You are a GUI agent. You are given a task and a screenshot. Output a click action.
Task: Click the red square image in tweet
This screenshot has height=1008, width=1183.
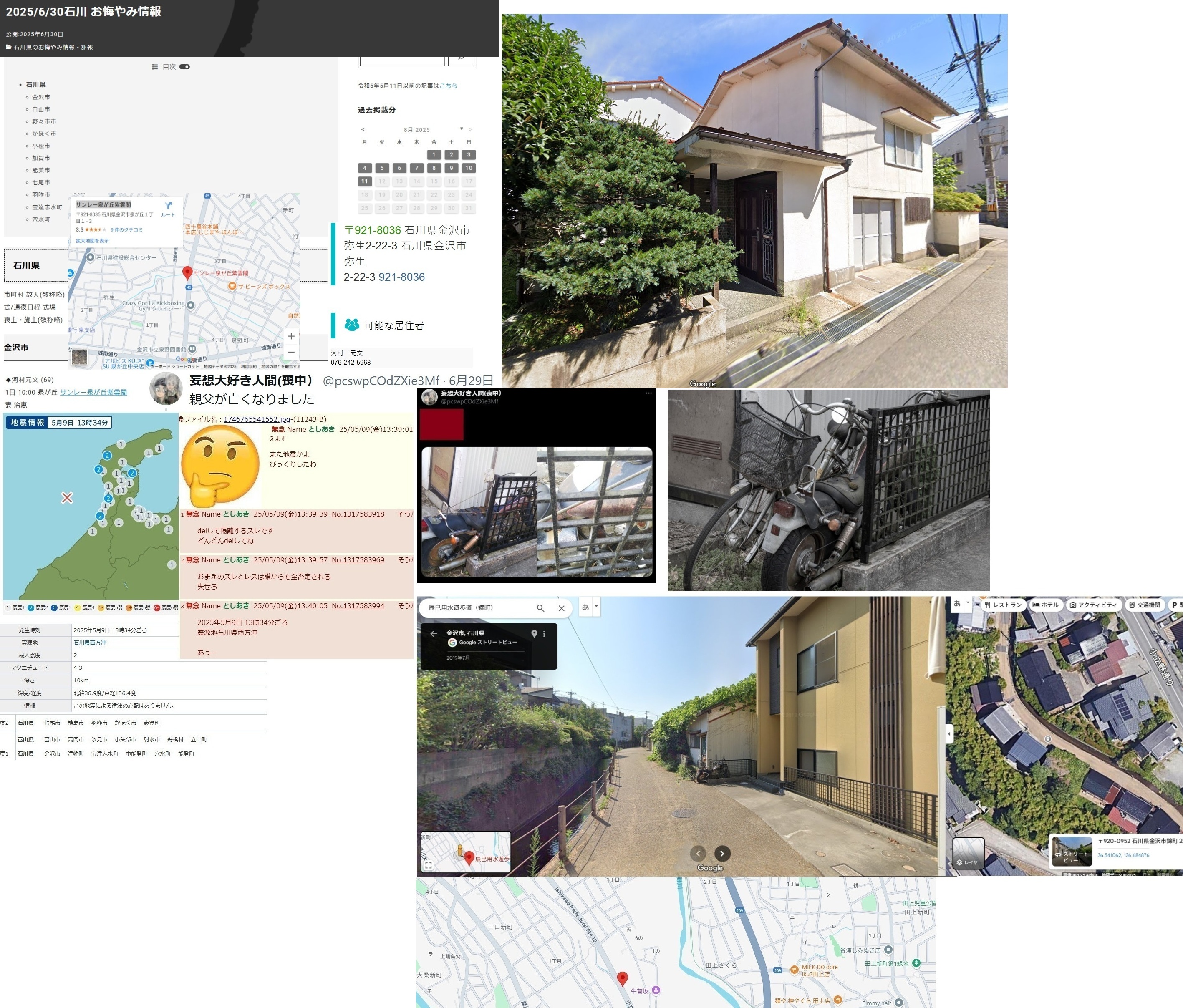tap(441, 424)
